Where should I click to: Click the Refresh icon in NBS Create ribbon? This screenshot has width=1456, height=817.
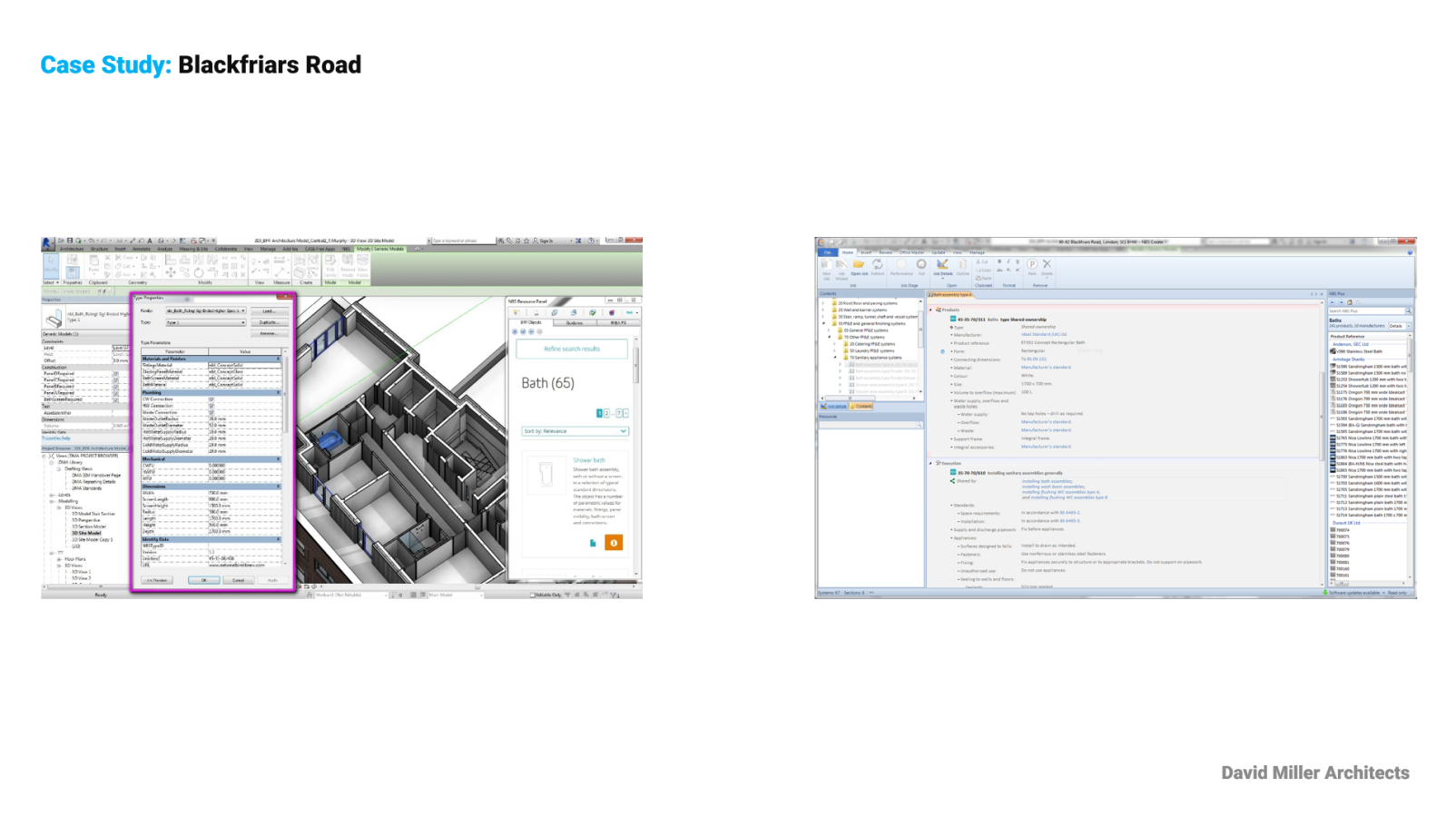pyautogui.click(x=878, y=266)
